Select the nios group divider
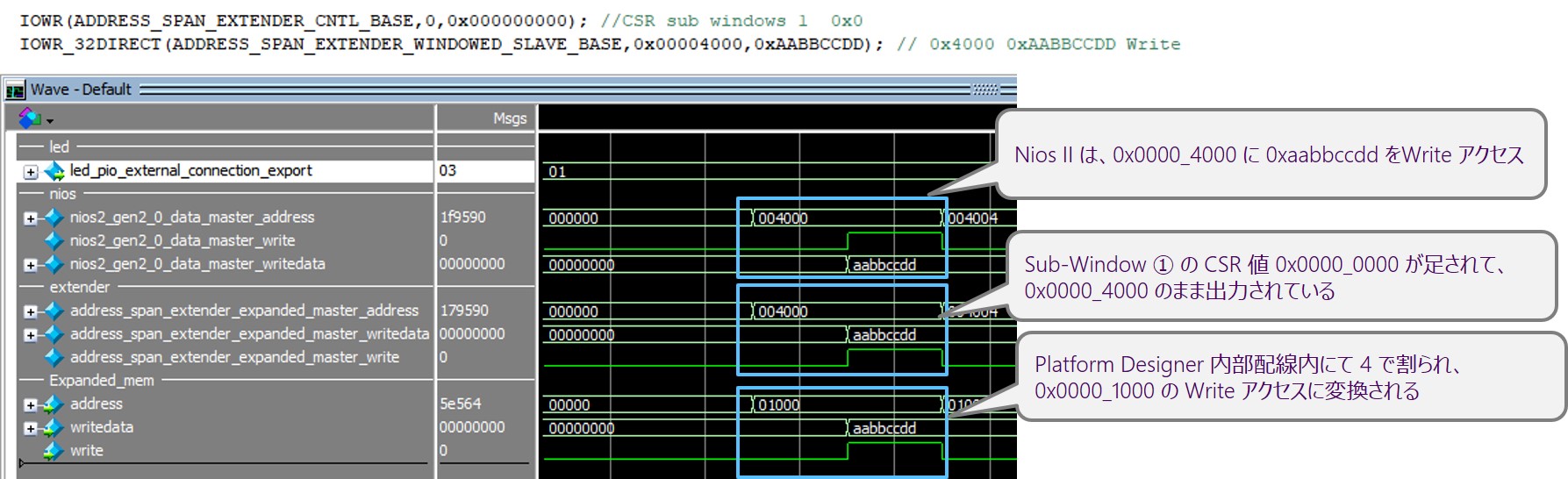Image resolution: width=1568 pixels, height=479 pixels. point(62,194)
